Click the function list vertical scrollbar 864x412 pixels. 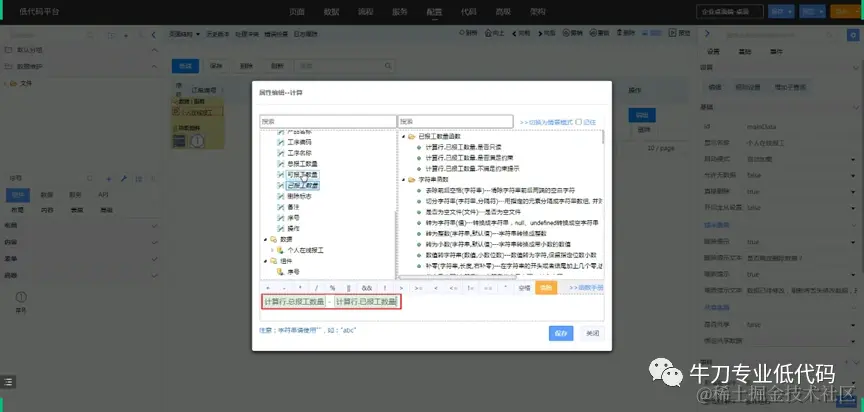coord(603,138)
